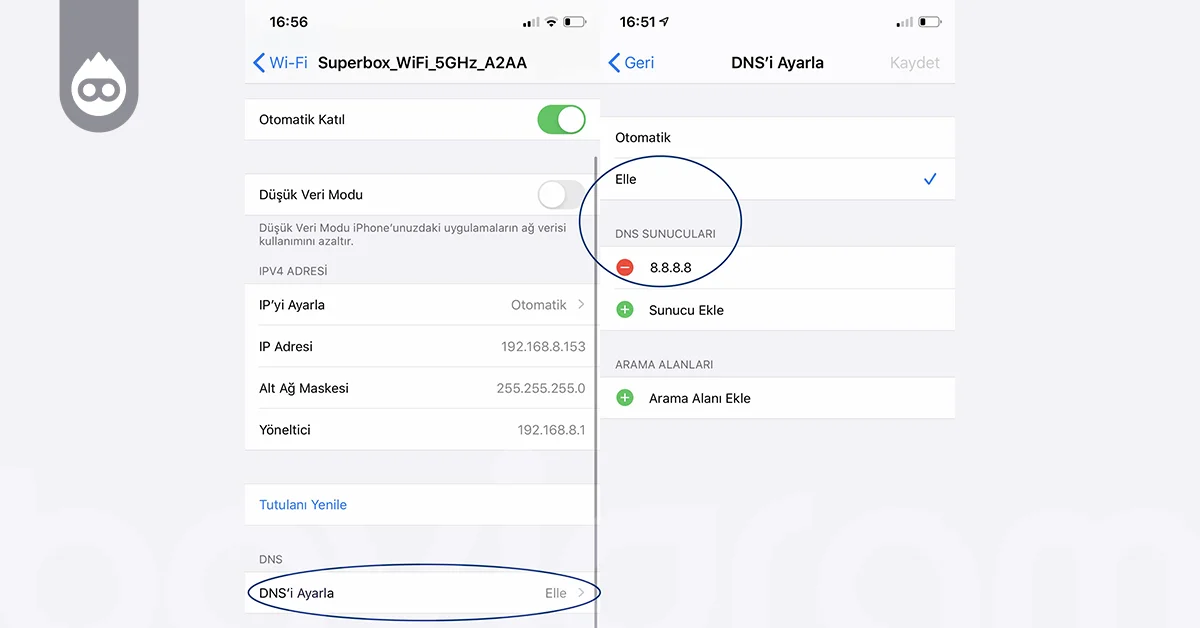The image size is (1200, 628).
Task: Tap the back chevron next to Geri
Action: (x=615, y=62)
